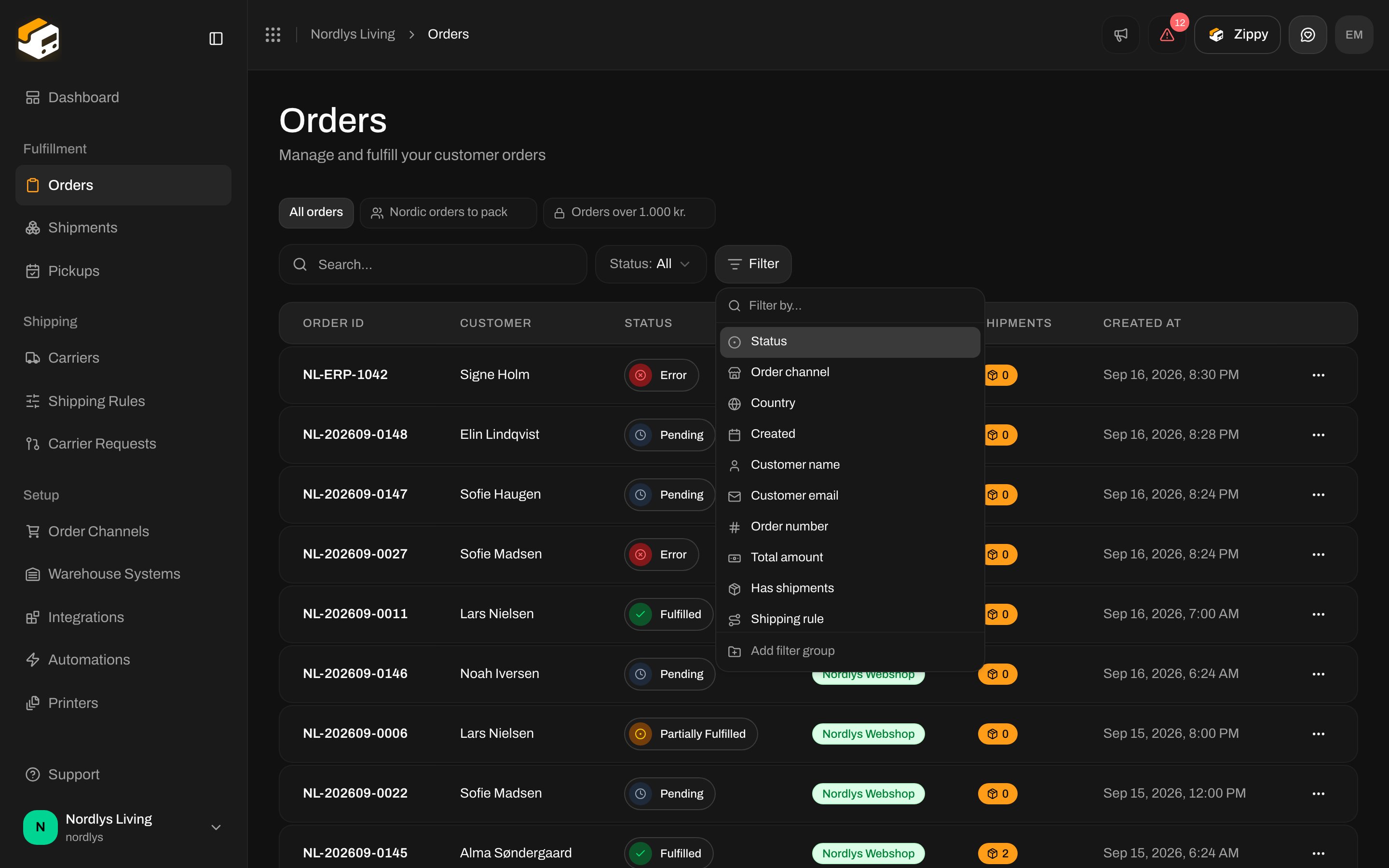Choose Country filter option
This screenshot has width=1389, height=868.
click(849, 403)
